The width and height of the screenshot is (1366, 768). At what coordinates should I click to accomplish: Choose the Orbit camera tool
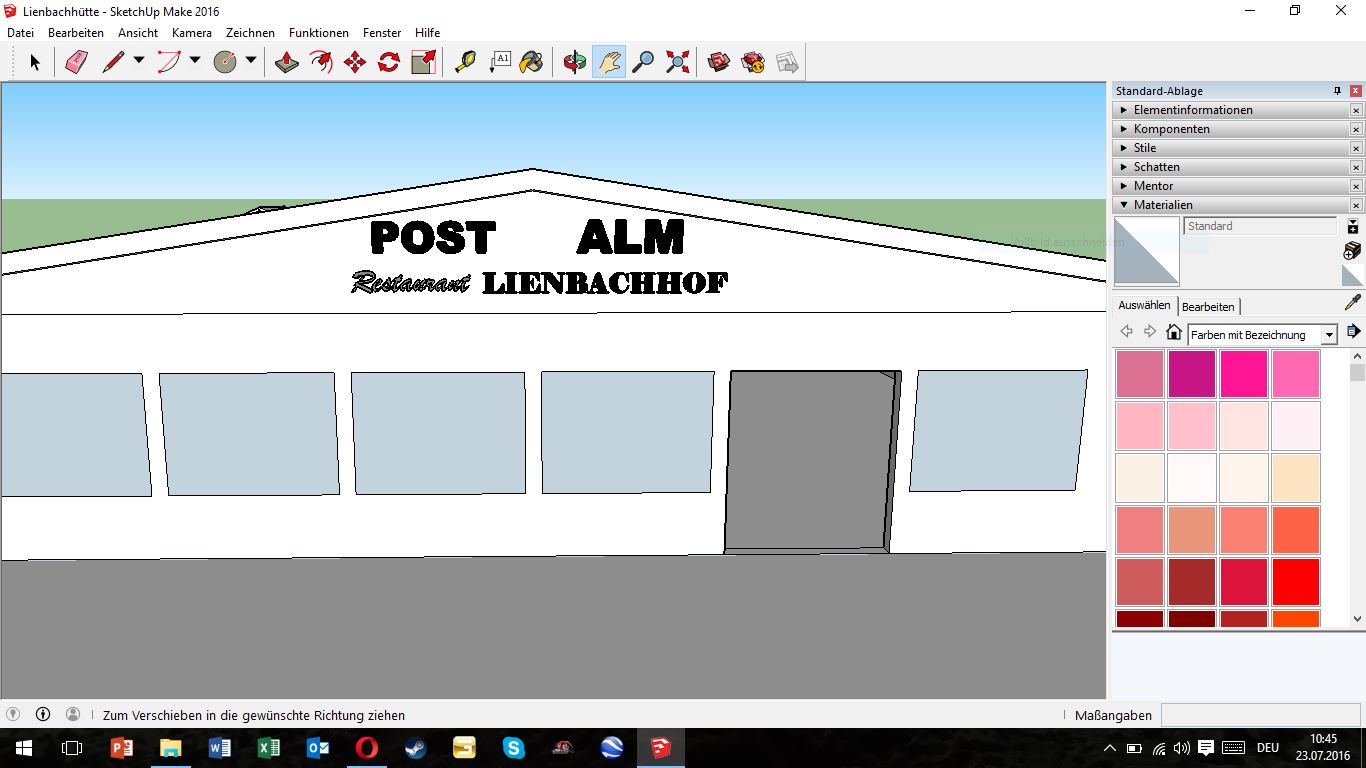click(575, 62)
